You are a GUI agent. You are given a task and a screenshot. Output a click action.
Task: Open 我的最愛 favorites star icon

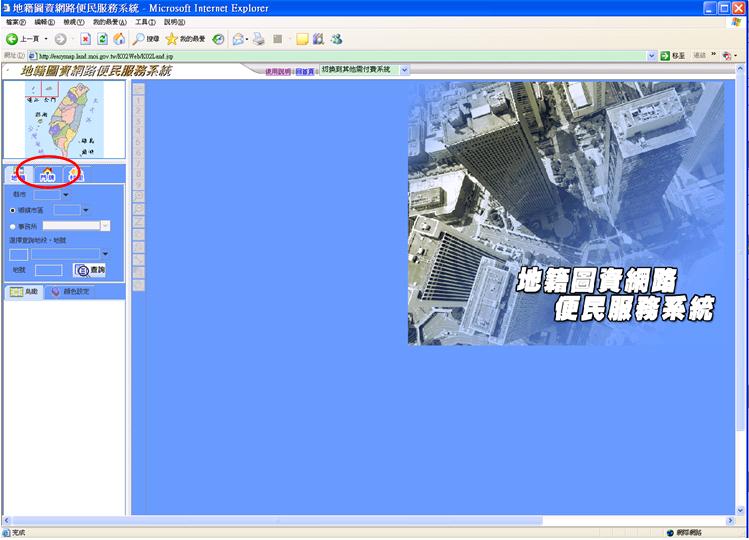click(172, 39)
